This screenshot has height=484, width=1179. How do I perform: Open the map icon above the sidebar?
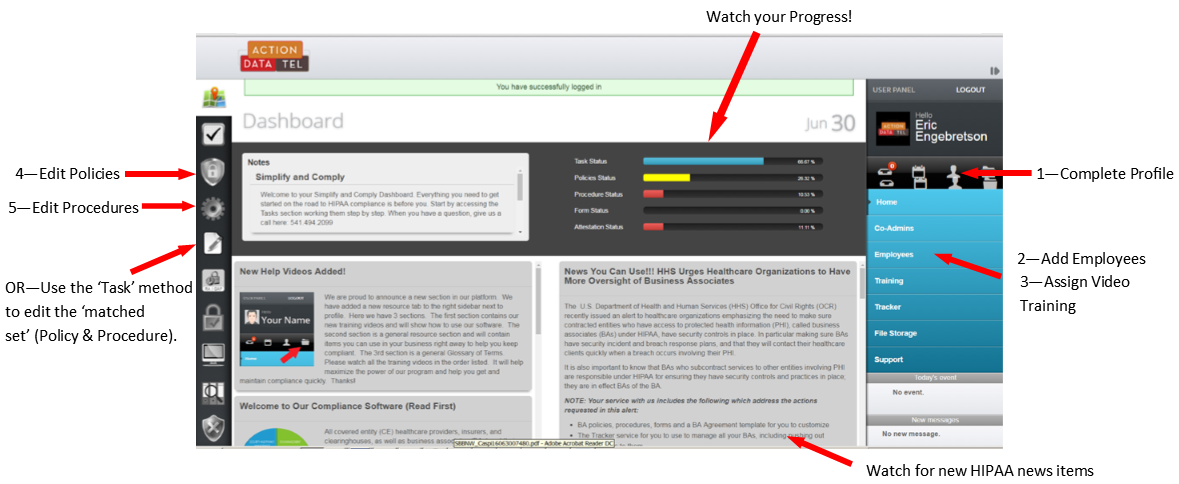point(214,98)
